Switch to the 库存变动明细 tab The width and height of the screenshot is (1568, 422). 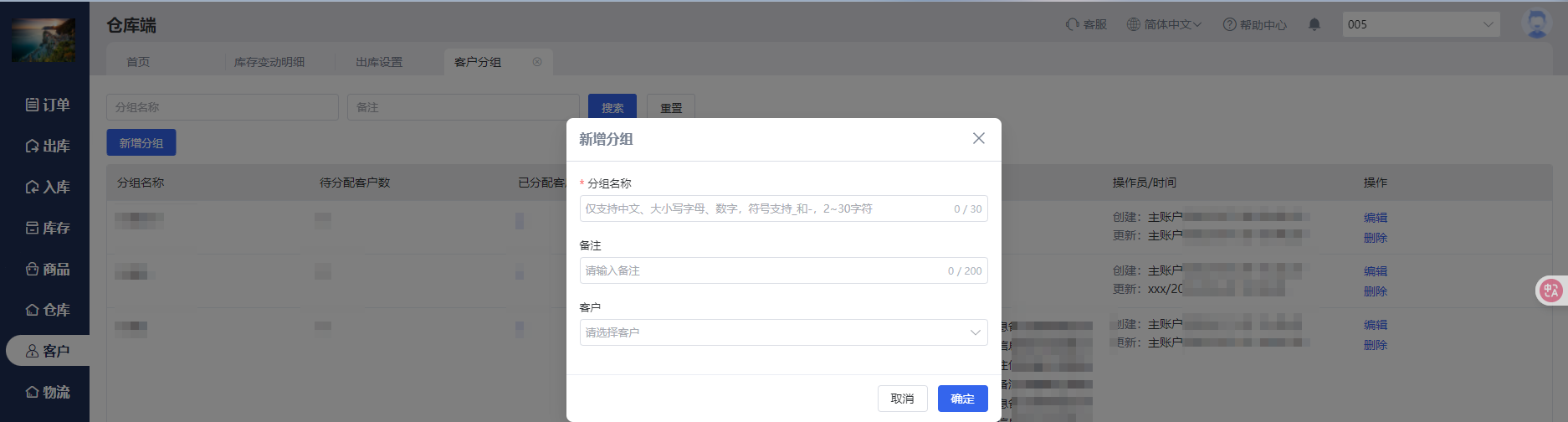click(x=269, y=62)
